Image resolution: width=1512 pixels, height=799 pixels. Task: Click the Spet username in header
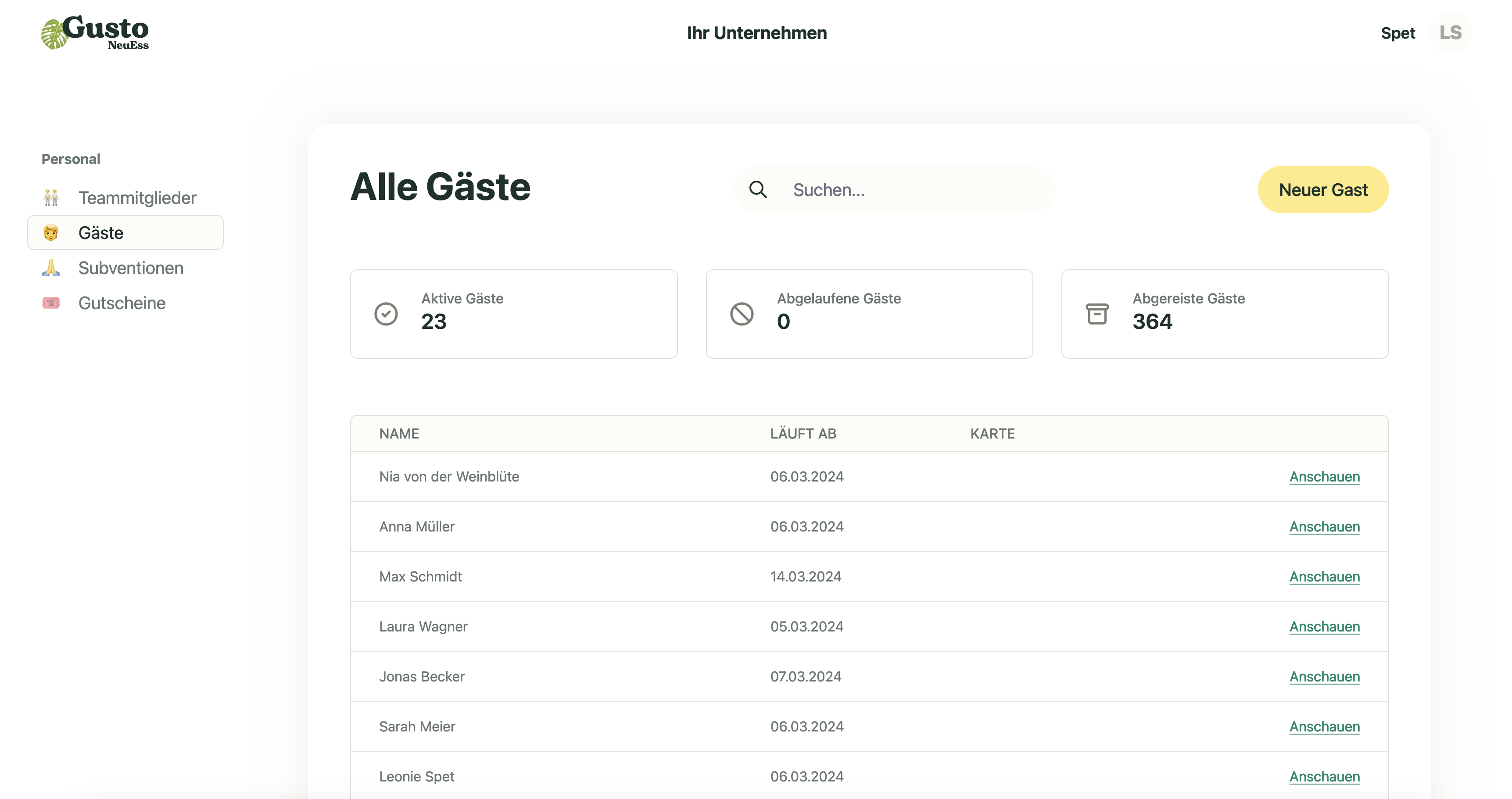[x=1397, y=33]
